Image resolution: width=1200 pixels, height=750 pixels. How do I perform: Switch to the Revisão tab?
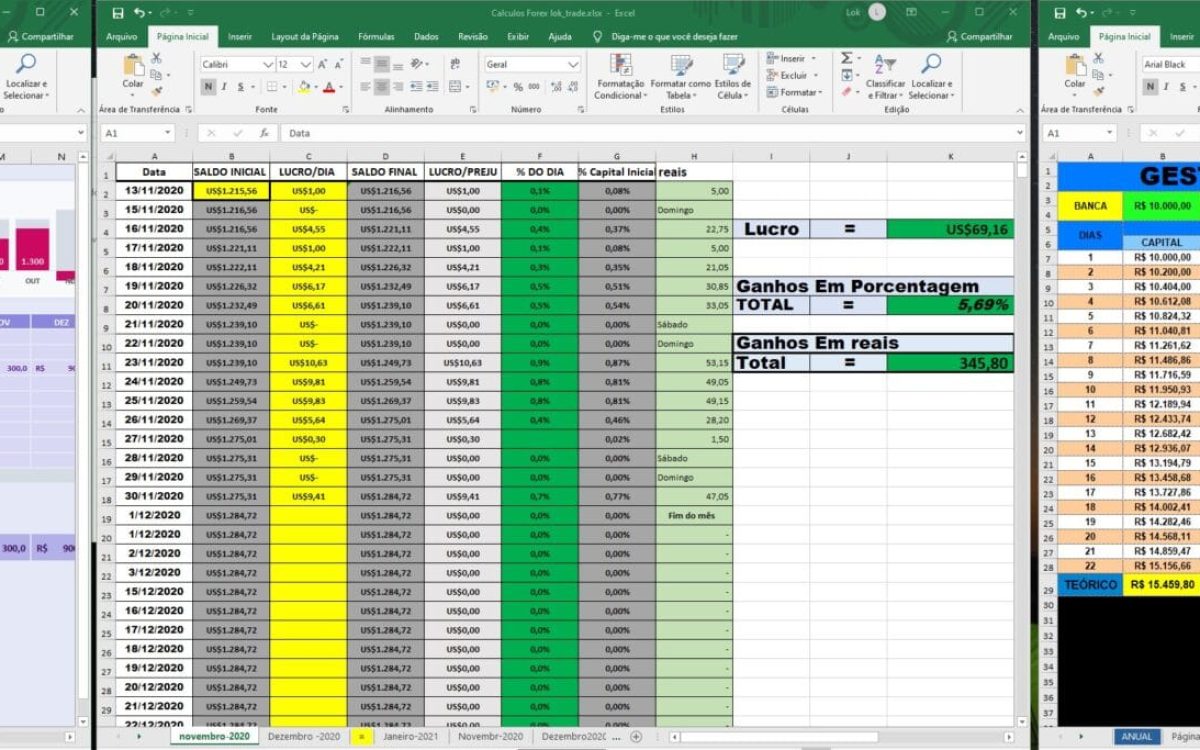pyautogui.click(x=473, y=36)
